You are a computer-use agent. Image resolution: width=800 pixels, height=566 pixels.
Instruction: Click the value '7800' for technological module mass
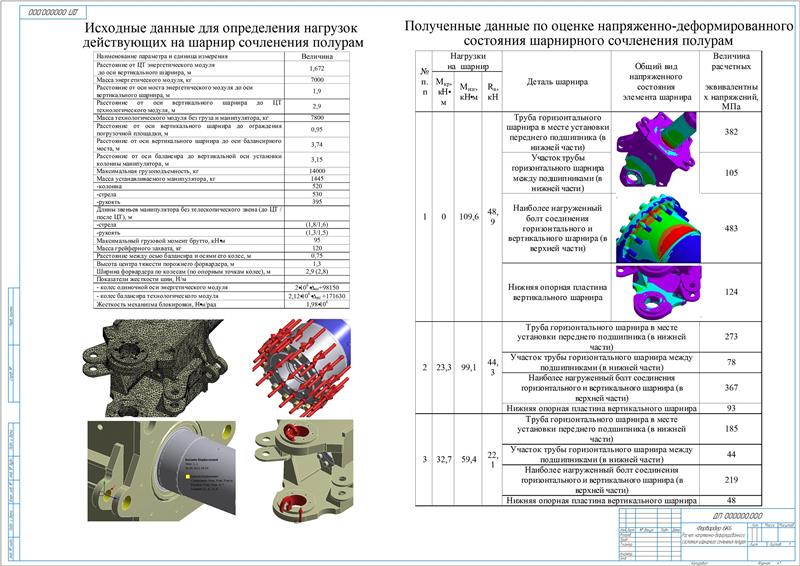[x=317, y=117]
